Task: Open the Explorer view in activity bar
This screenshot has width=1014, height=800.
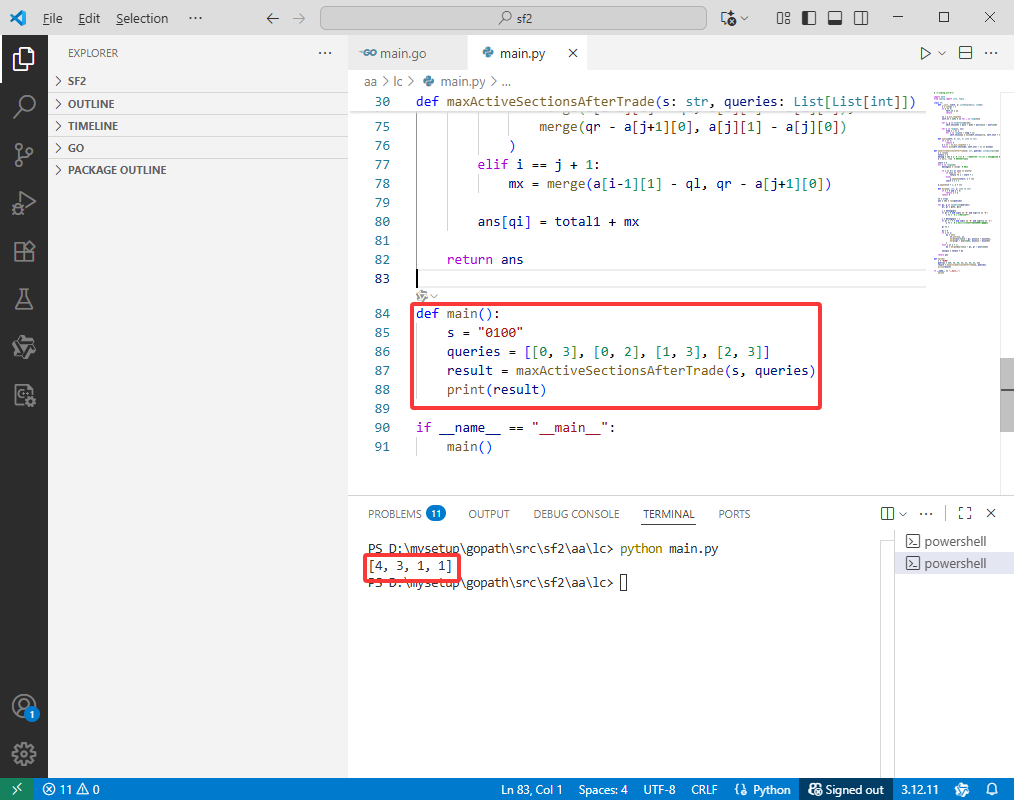Action: coord(24,59)
